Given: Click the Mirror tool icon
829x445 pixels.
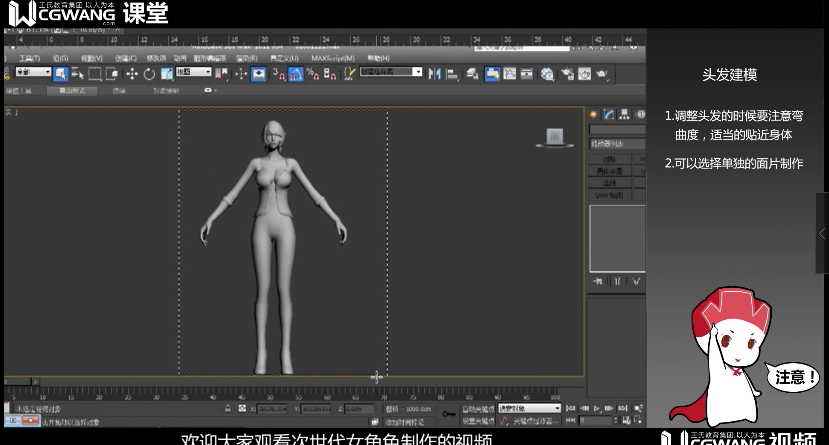Looking at the screenshot, I should (x=434, y=74).
